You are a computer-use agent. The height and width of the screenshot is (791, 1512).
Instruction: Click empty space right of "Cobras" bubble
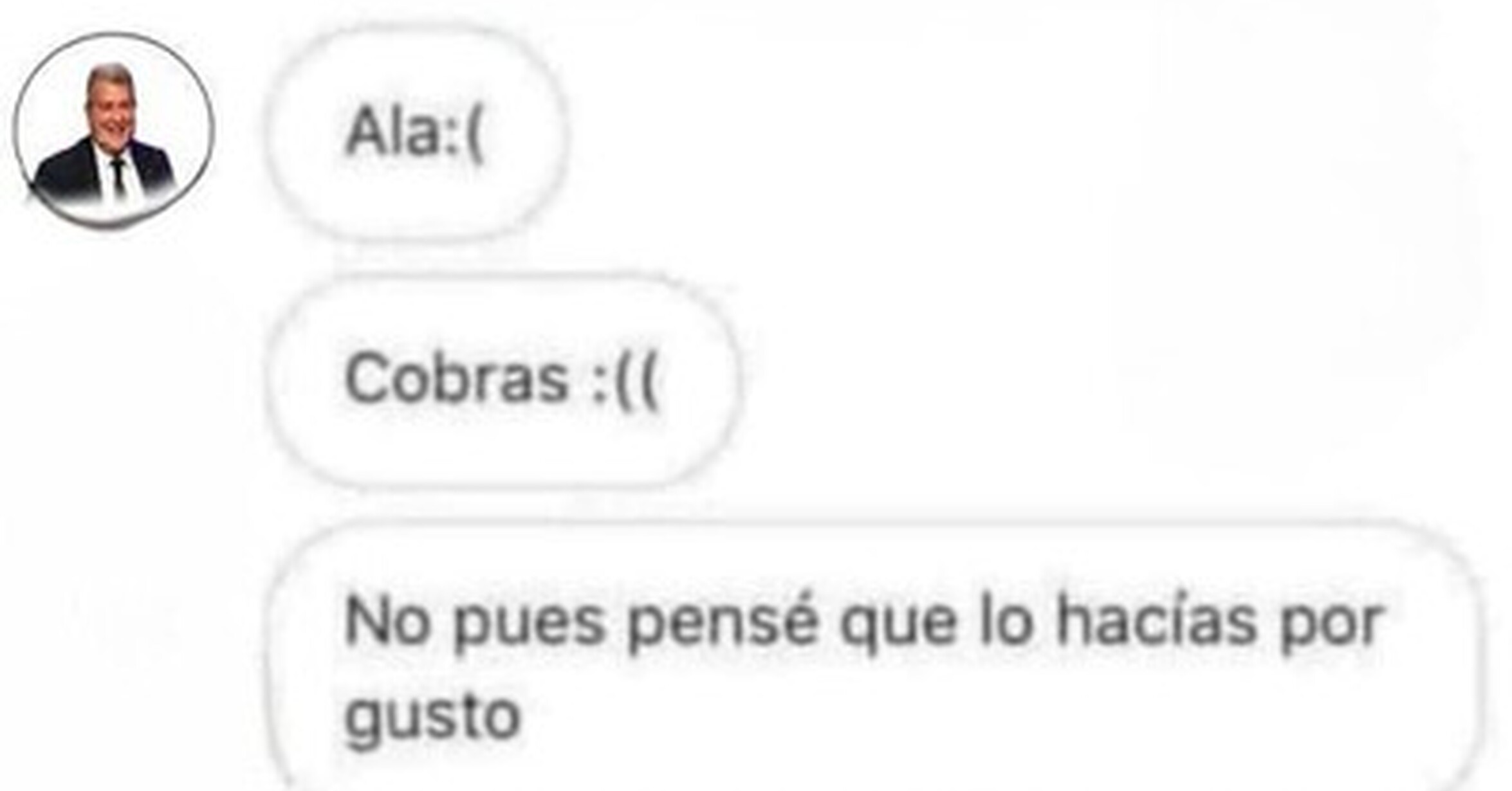tap(1094, 381)
